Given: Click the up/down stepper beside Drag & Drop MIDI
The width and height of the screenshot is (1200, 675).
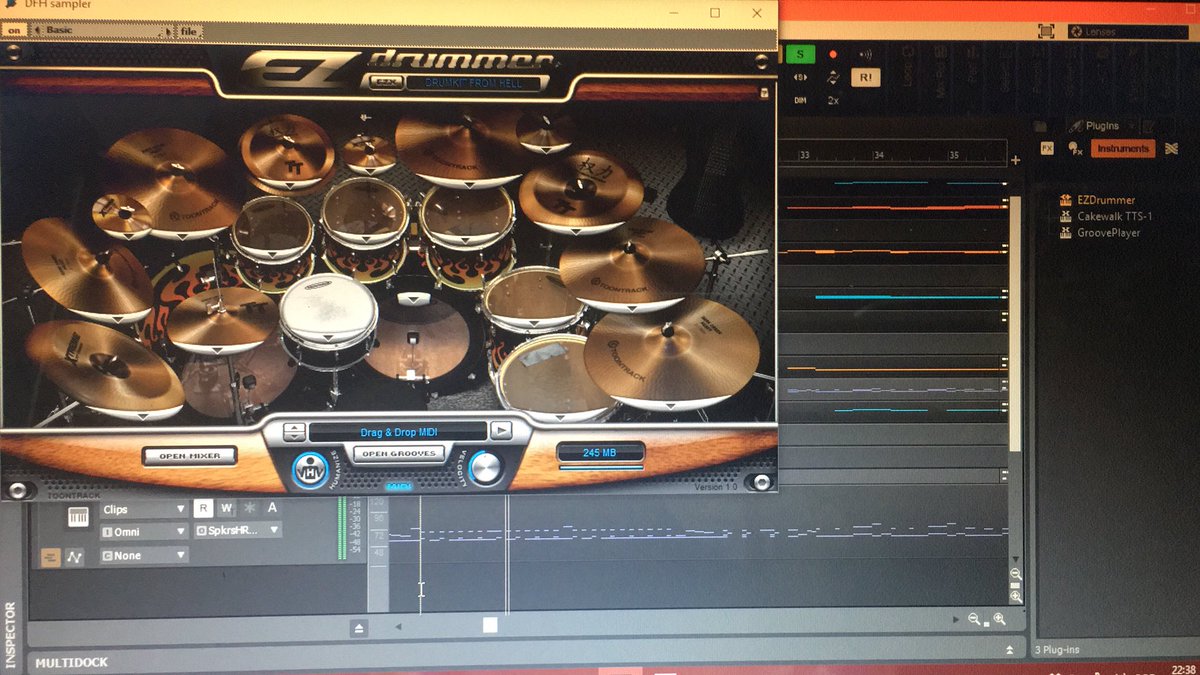Looking at the screenshot, I should 294,432.
